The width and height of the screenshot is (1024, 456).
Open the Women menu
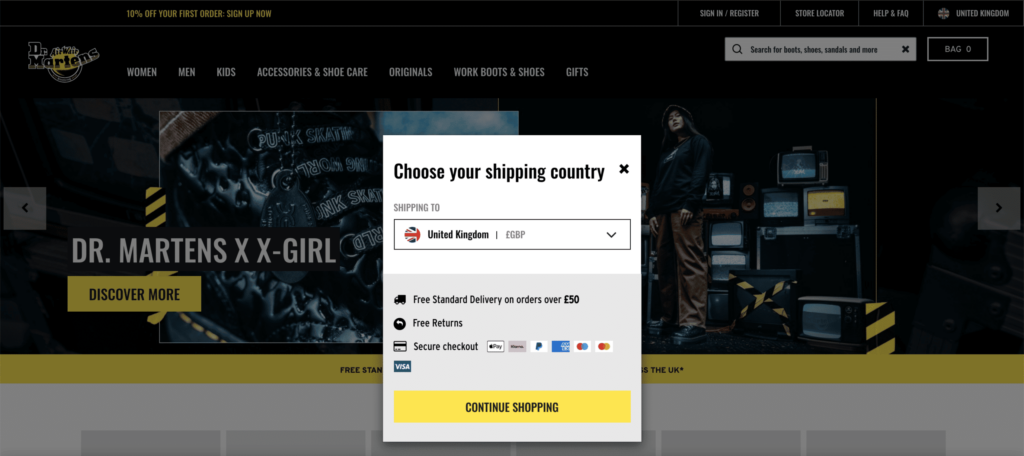coord(142,72)
